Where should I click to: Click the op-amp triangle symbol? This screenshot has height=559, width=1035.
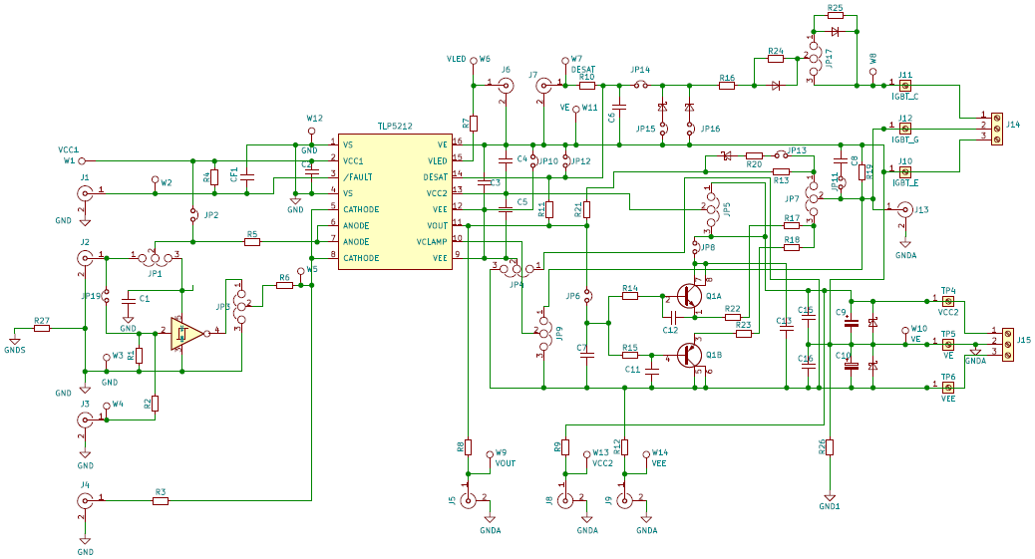tap(183, 333)
